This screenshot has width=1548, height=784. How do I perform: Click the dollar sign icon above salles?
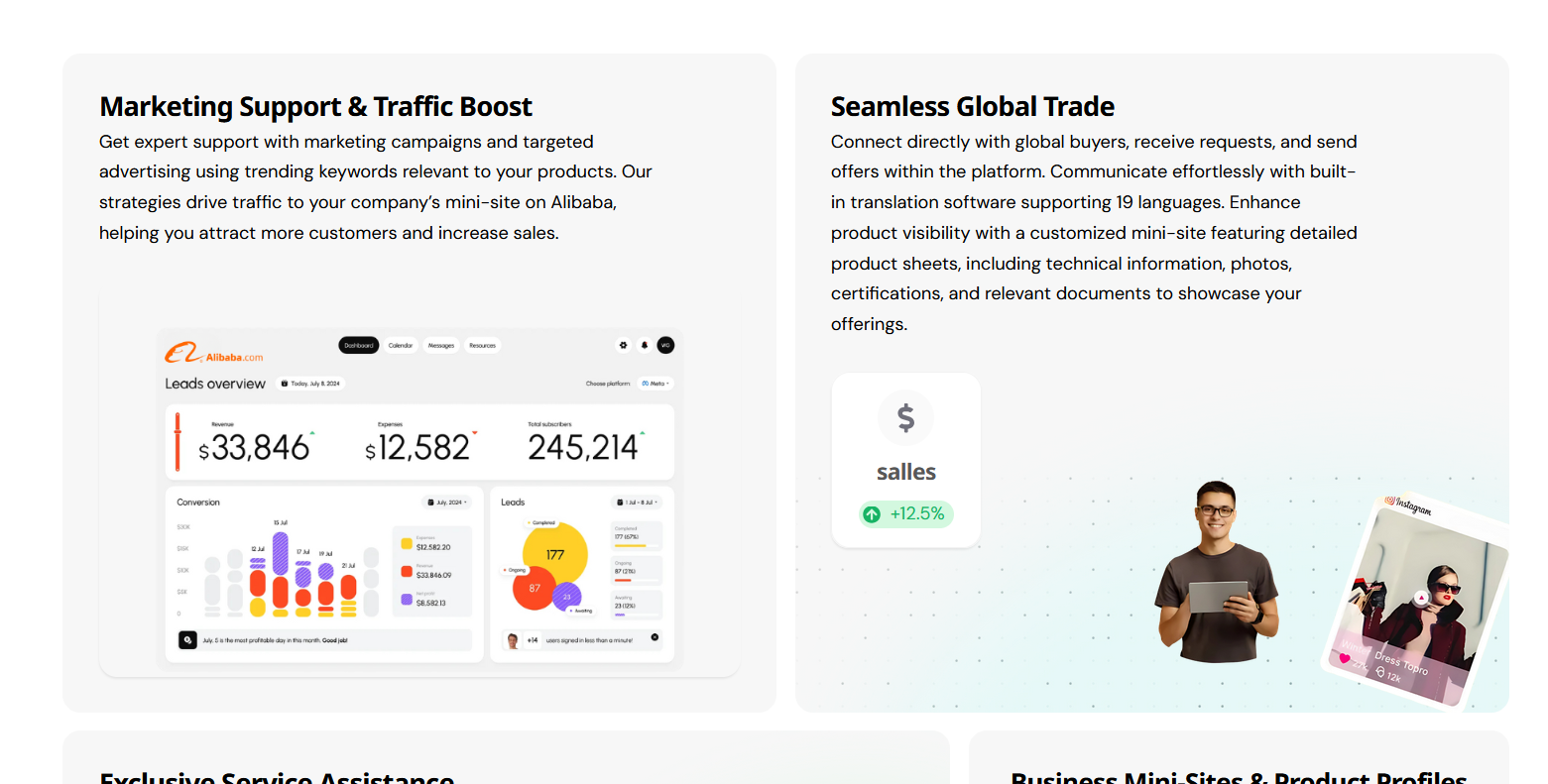pyautogui.click(x=905, y=418)
